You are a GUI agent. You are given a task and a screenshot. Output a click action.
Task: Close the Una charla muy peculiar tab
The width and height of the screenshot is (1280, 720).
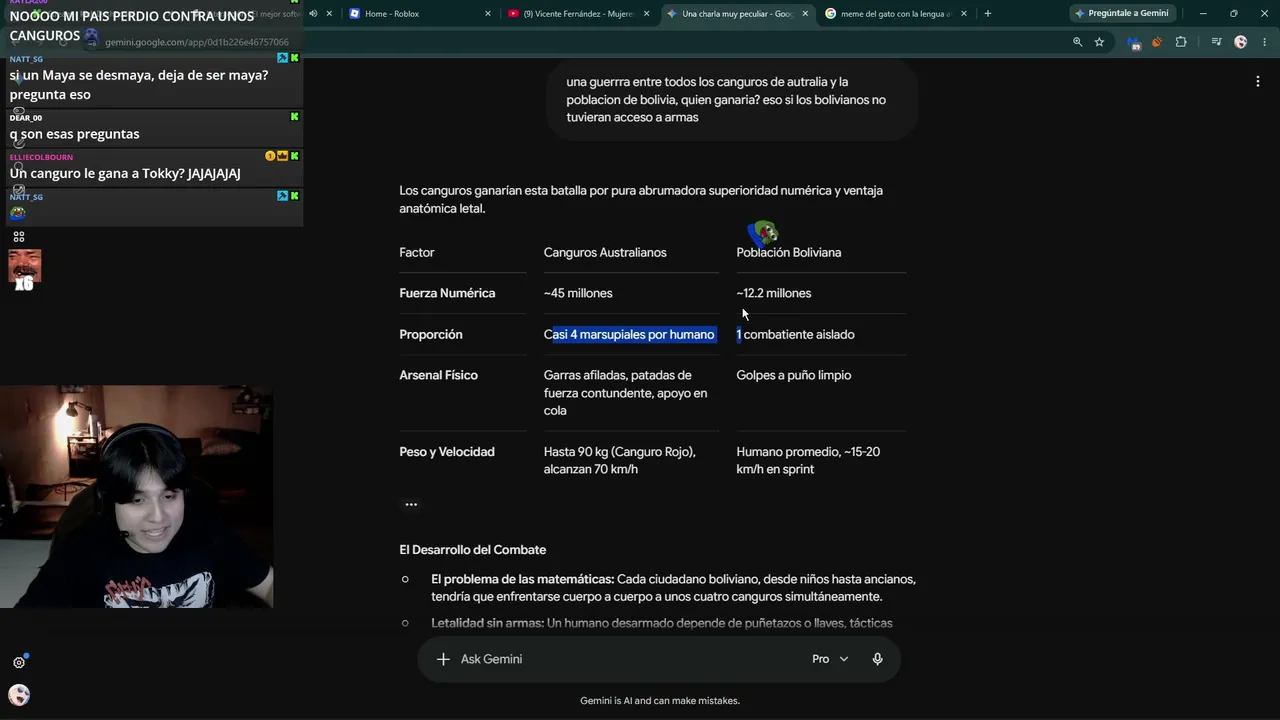(x=806, y=14)
